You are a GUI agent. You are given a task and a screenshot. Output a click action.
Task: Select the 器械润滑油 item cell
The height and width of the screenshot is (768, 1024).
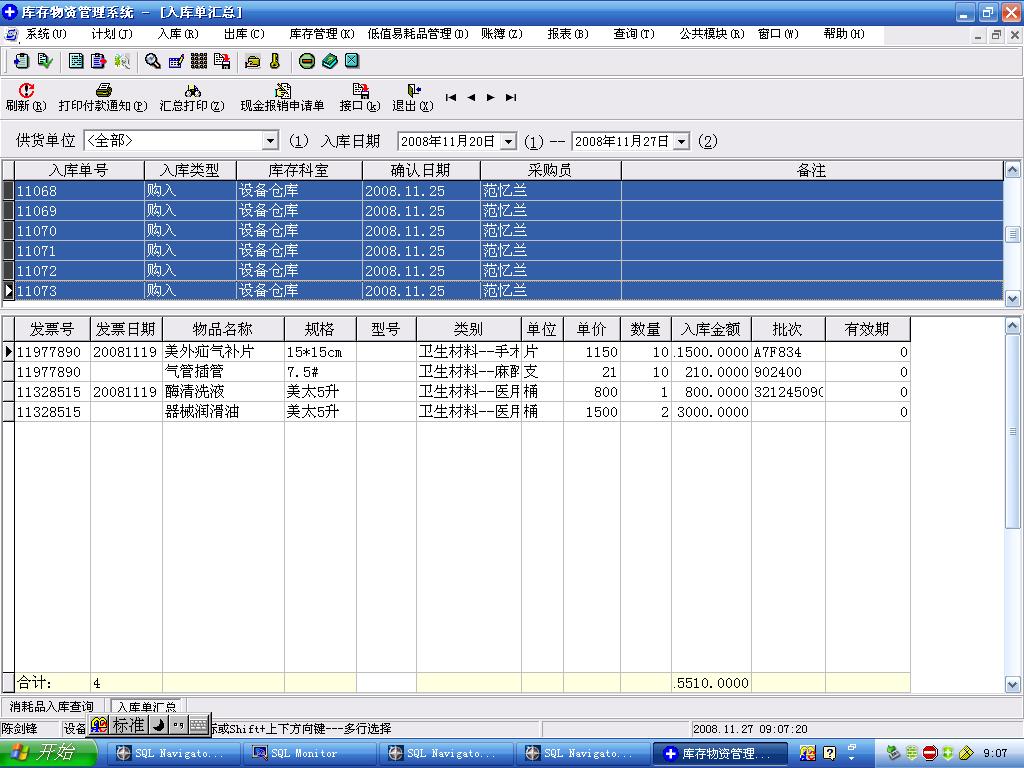click(x=223, y=411)
